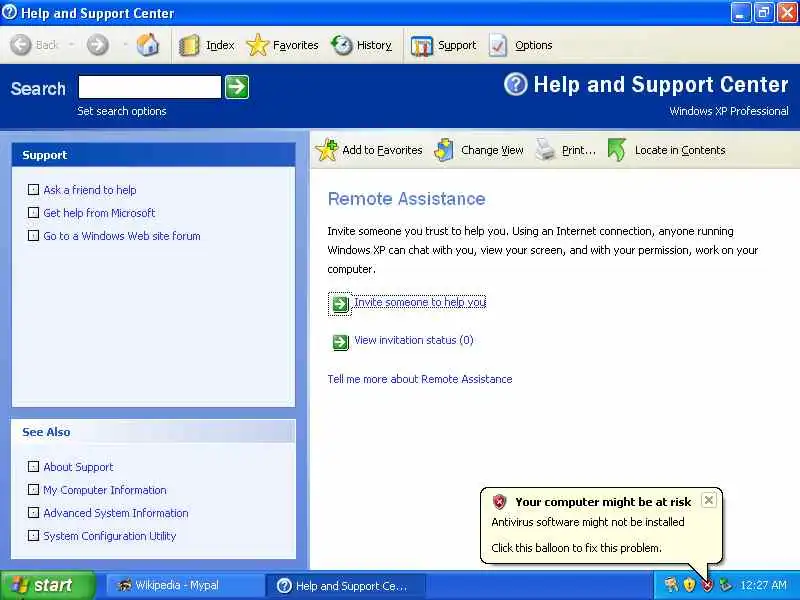
Task: Open Get help from Microsoft
Action: (x=99, y=213)
